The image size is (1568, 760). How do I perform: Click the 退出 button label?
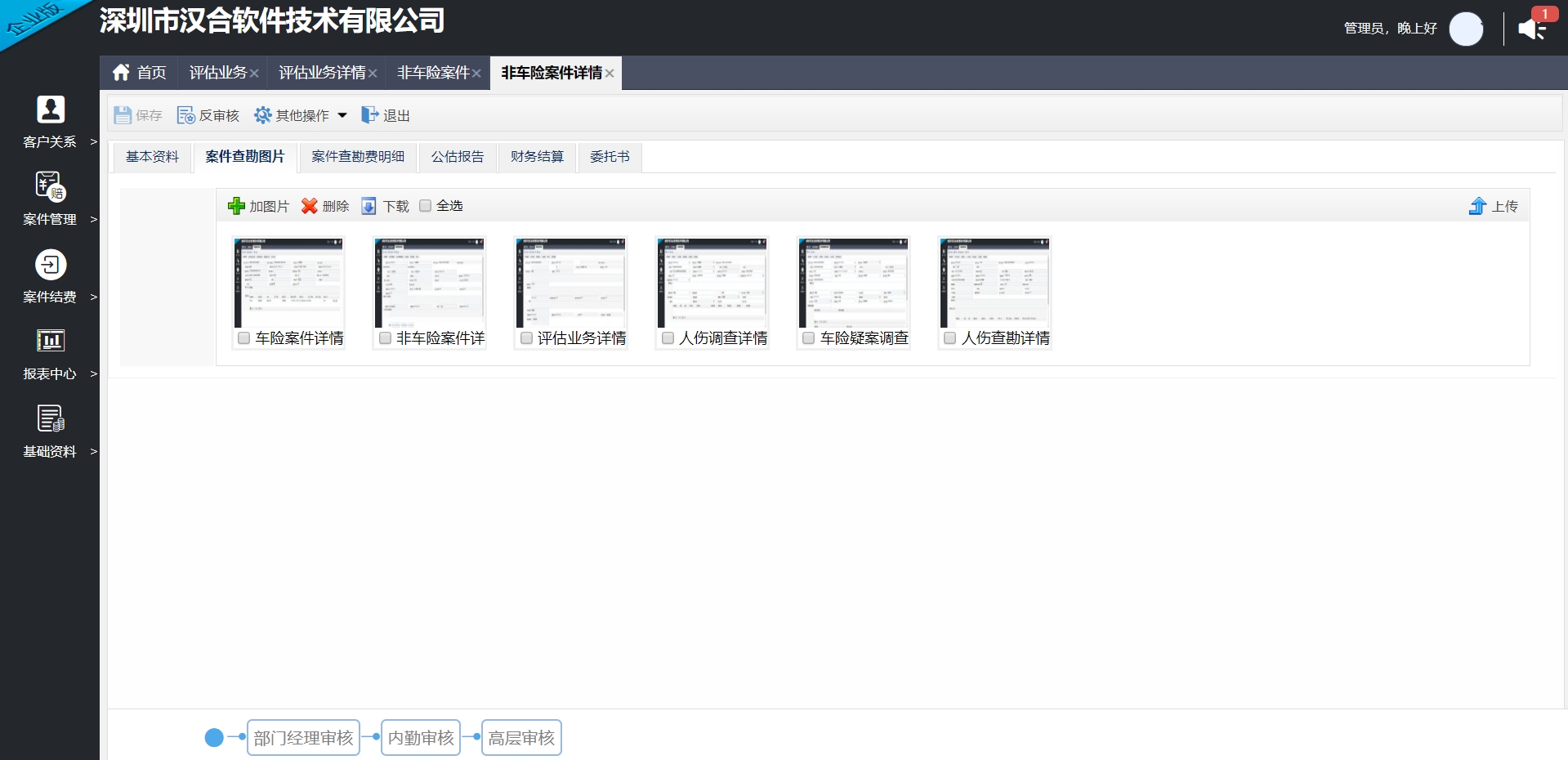[396, 116]
